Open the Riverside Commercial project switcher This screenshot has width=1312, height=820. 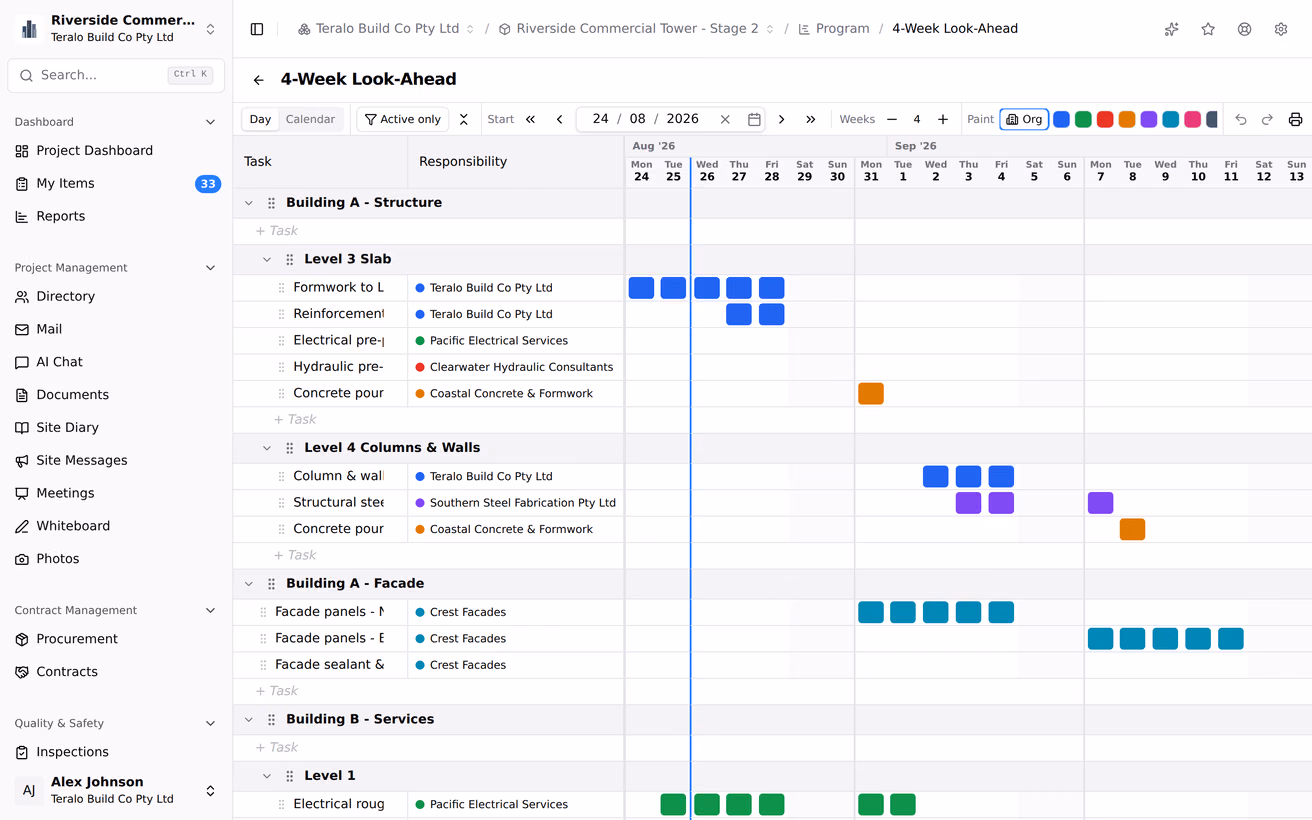116,29
